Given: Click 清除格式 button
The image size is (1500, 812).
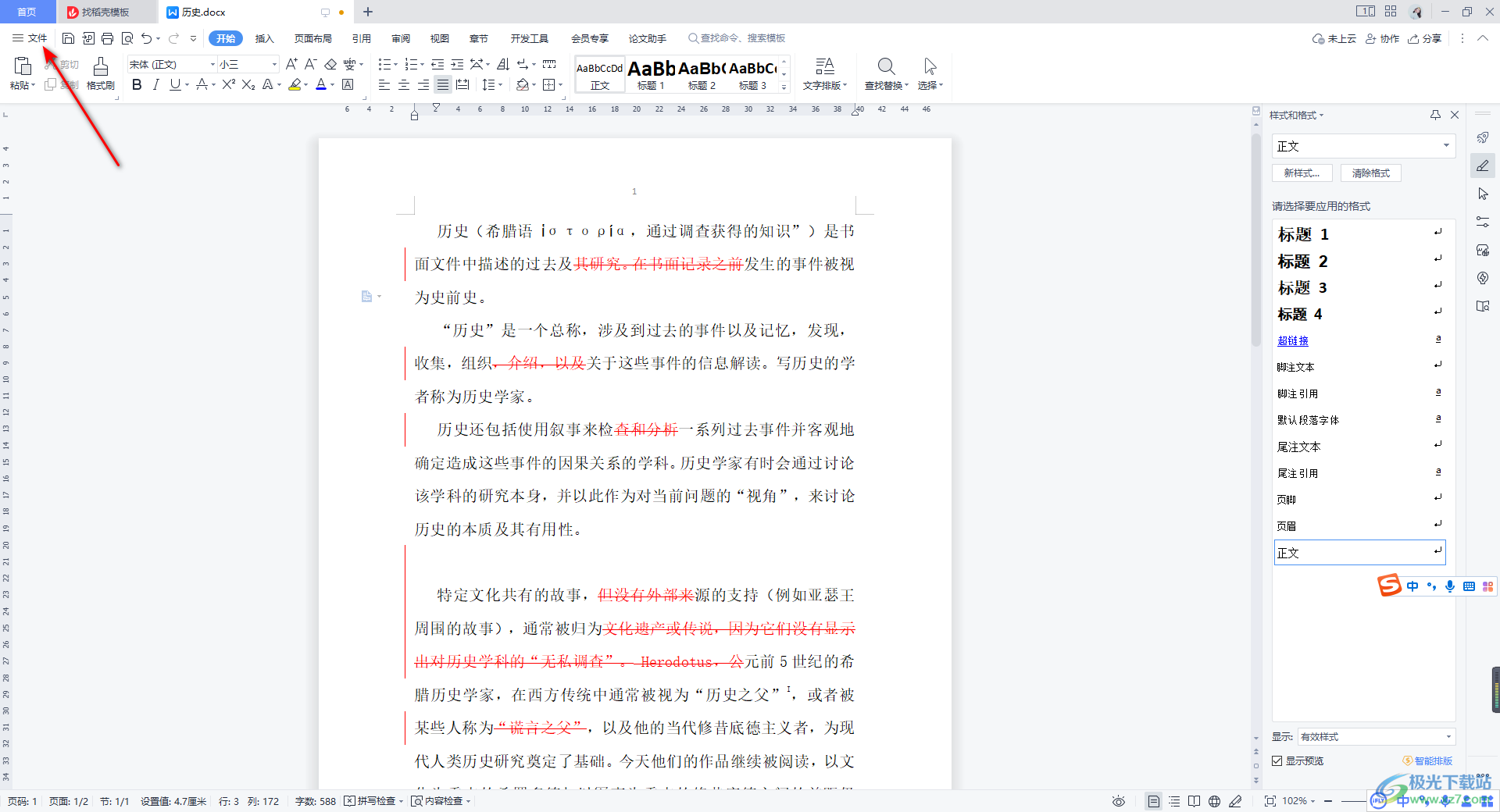Looking at the screenshot, I should coord(1371,173).
